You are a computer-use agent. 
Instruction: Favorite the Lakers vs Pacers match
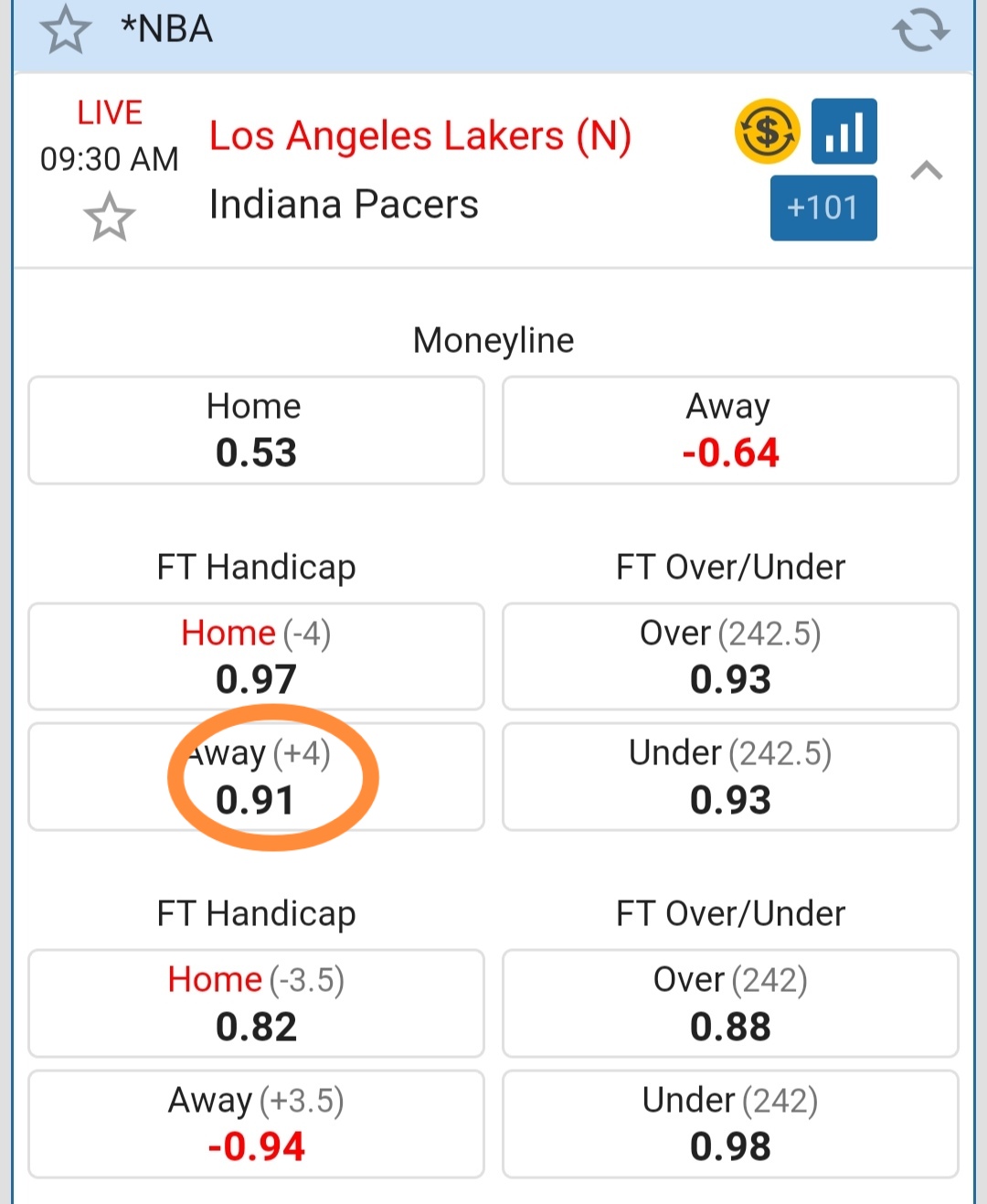pyautogui.click(x=110, y=218)
